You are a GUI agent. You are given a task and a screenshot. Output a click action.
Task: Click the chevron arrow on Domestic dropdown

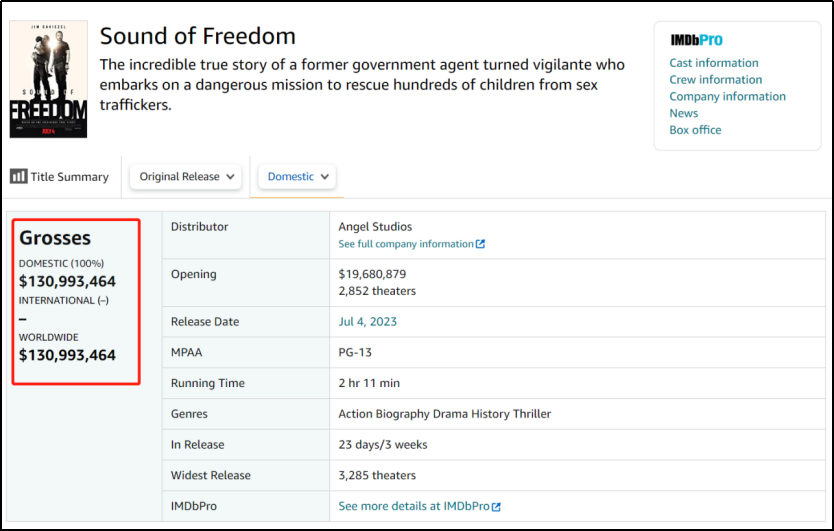[x=325, y=177]
